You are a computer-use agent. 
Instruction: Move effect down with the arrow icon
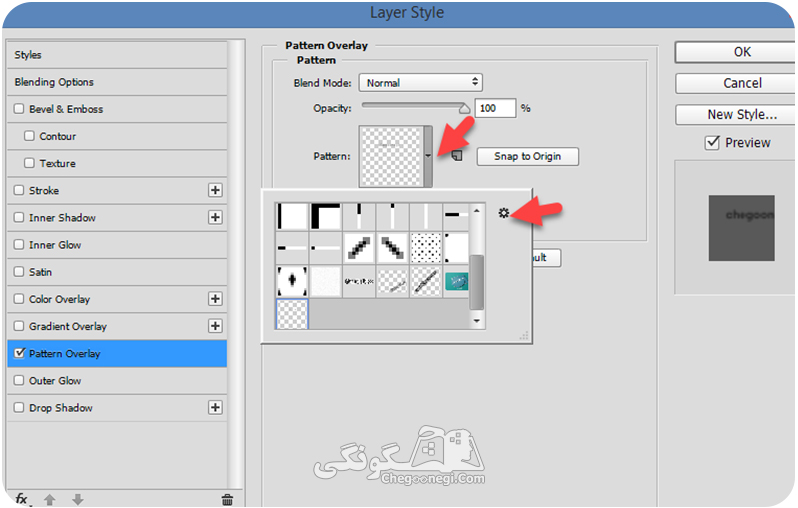pyautogui.click(x=78, y=500)
